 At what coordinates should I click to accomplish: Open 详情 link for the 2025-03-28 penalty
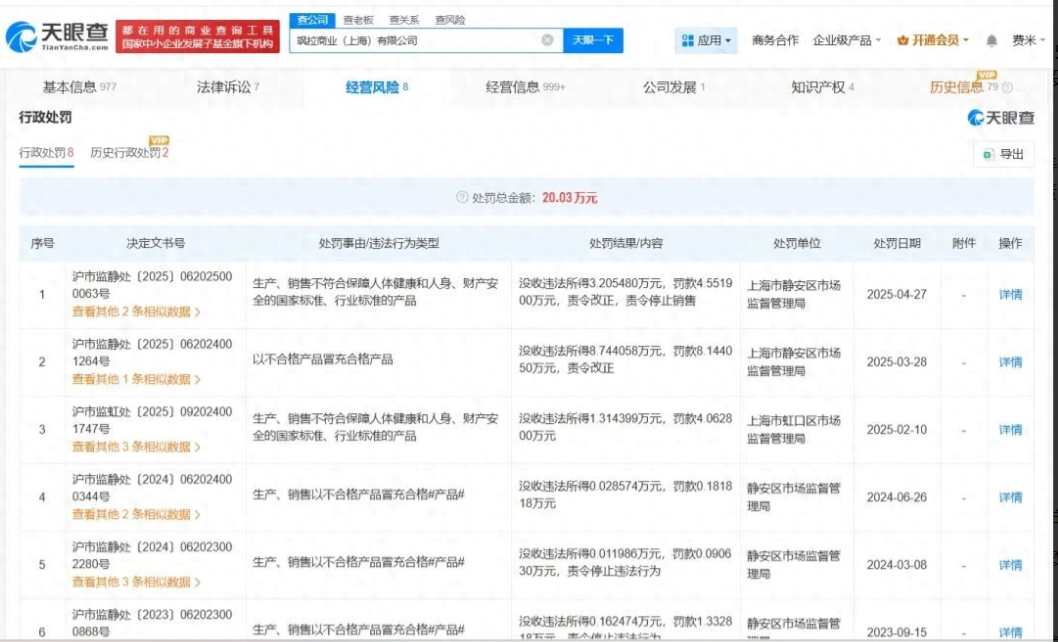click(1010, 362)
